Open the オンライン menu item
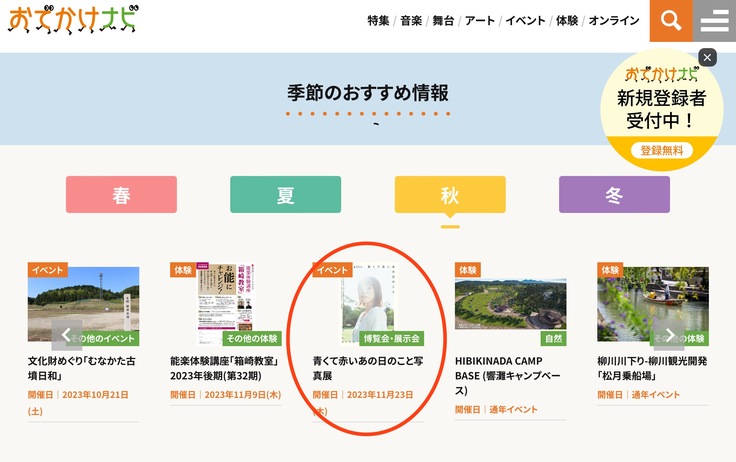Viewport: 736px width, 462px height. pos(614,21)
